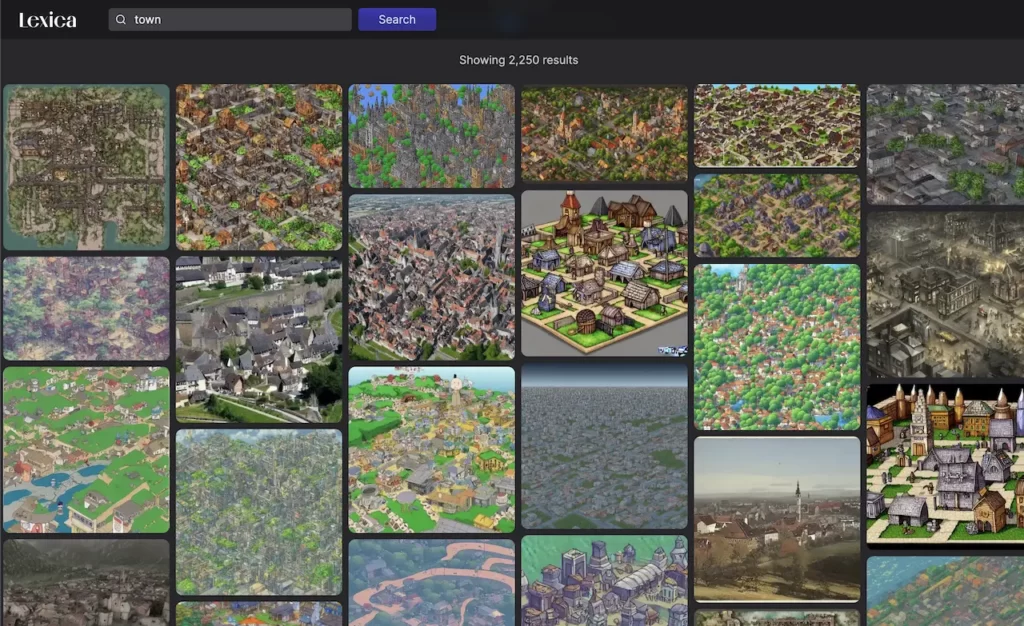
Task: Open the cartoon green town with blue river
Action: point(86,450)
